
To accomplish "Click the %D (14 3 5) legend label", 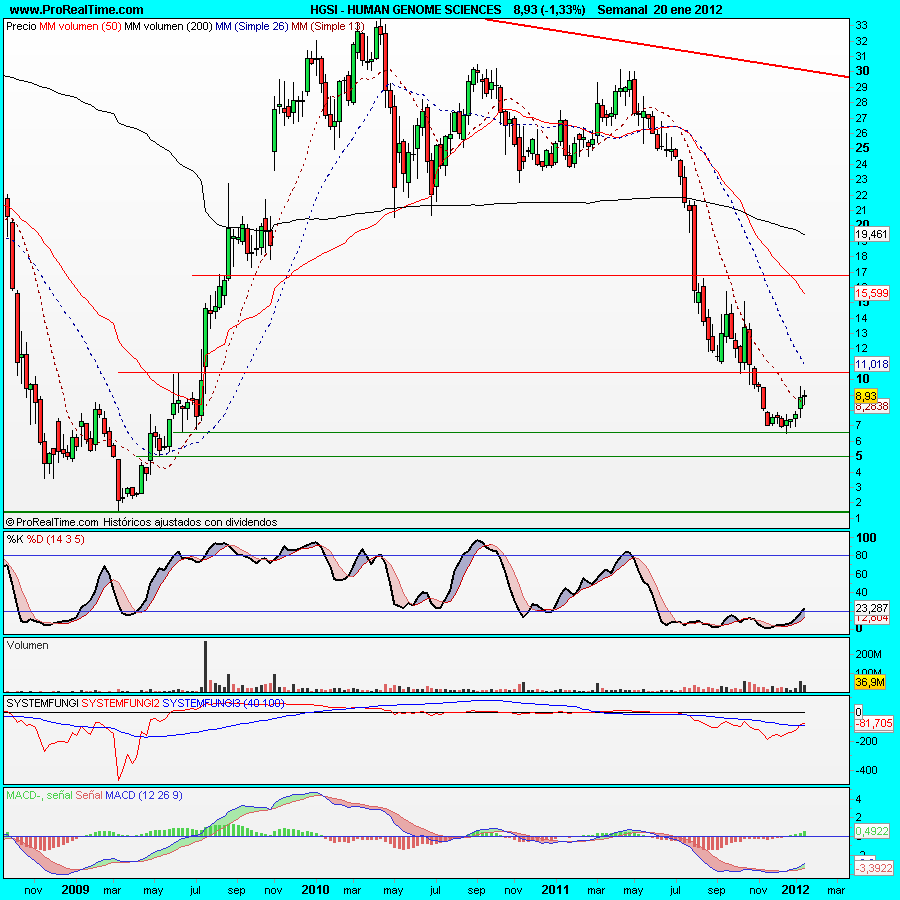I will click(56, 539).
